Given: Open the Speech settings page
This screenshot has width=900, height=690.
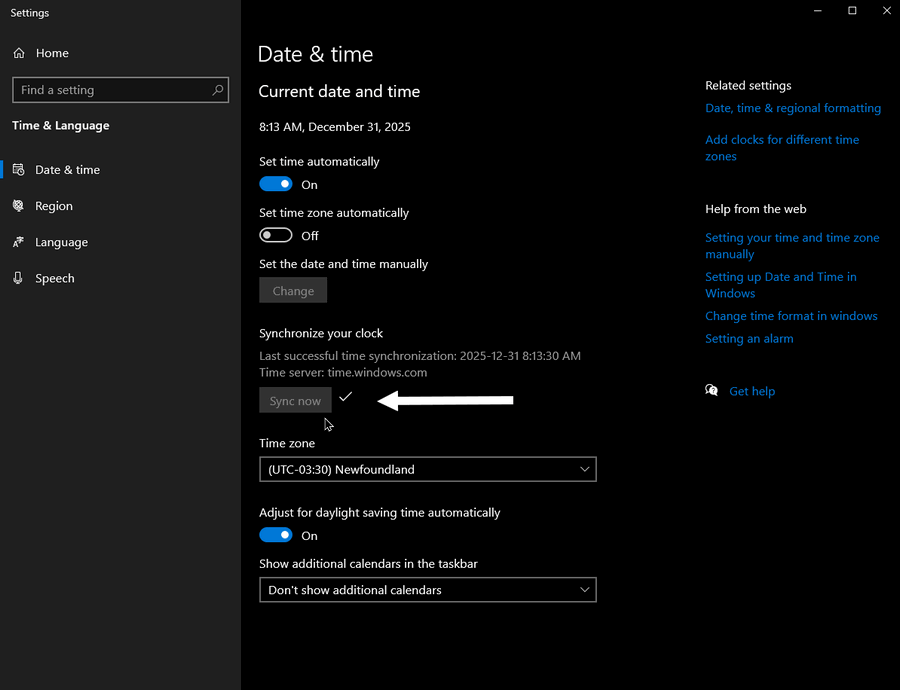Looking at the screenshot, I should pyautogui.click(x=55, y=278).
